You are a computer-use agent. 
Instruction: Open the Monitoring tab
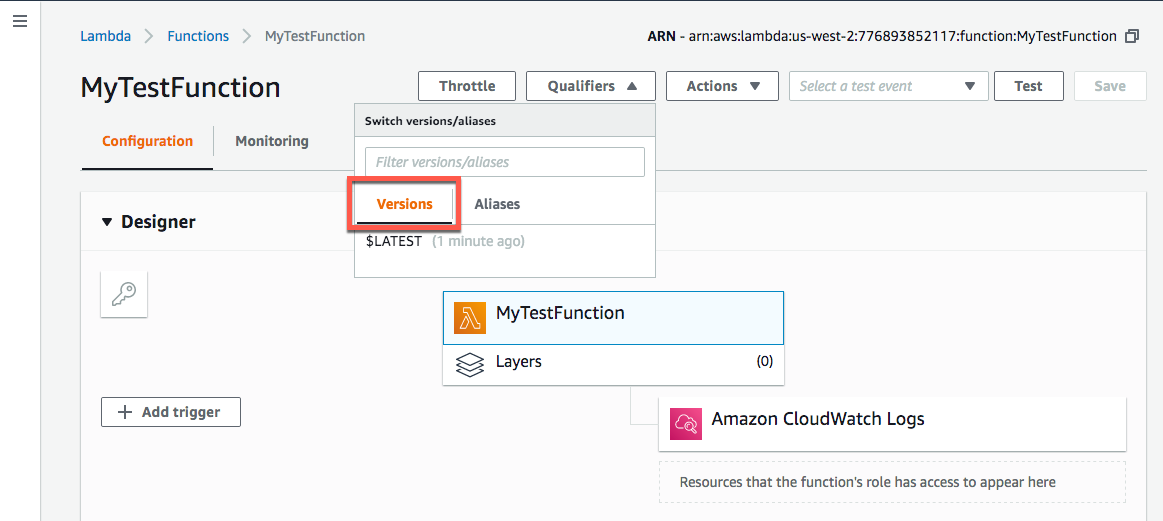point(272,141)
